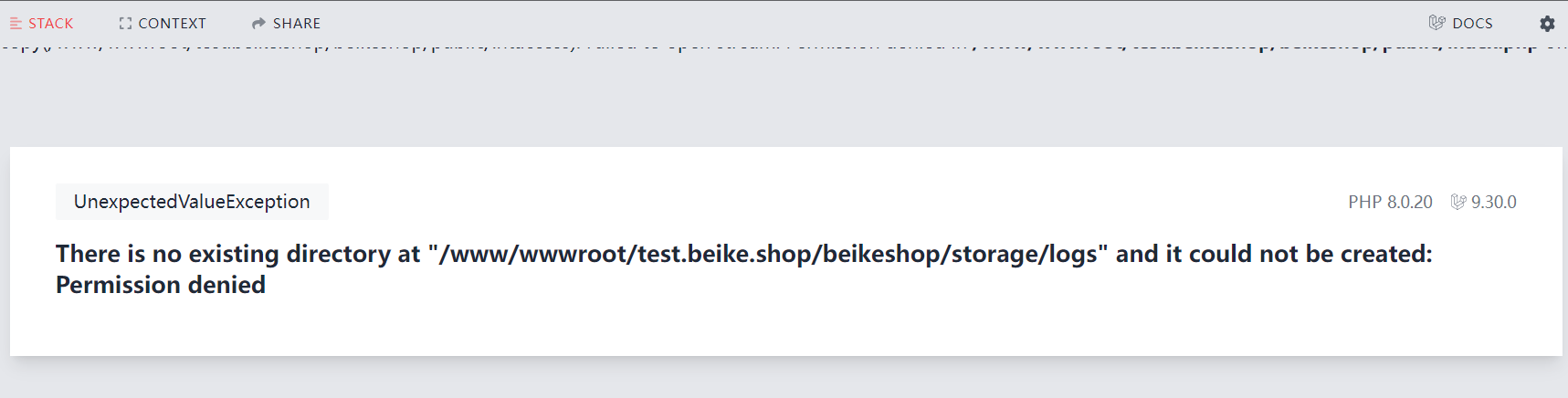This screenshot has width=1568, height=398.
Task: Click the STACK lines icon
Action: point(16,24)
